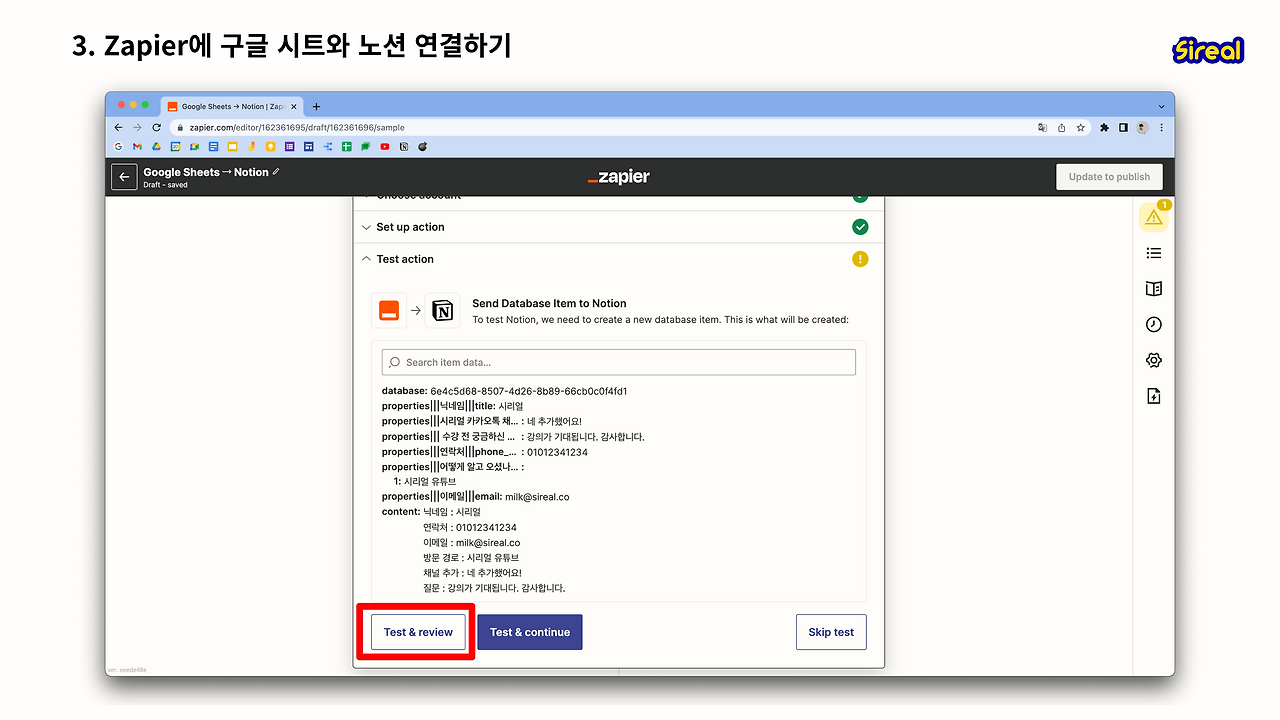1280x720 pixels.
Task: Click the Update to publish button
Action: pyautogui.click(x=1109, y=177)
